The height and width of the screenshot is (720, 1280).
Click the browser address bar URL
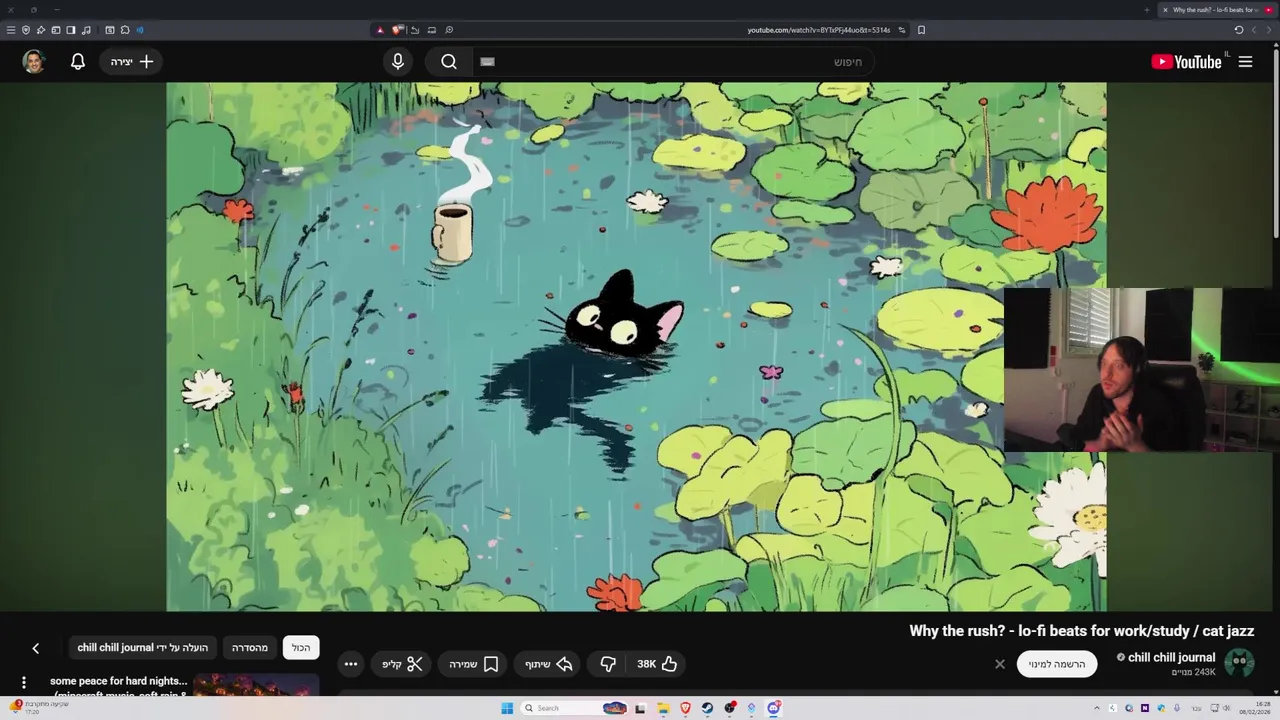(818, 30)
